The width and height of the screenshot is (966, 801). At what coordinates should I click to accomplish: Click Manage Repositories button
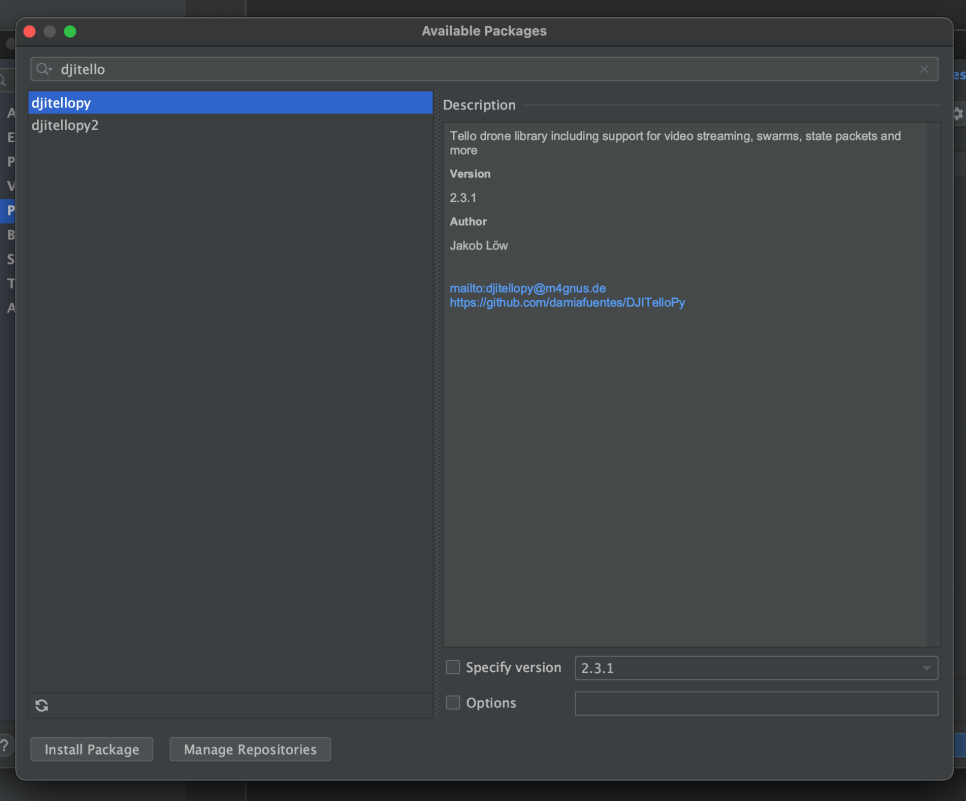coord(250,749)
